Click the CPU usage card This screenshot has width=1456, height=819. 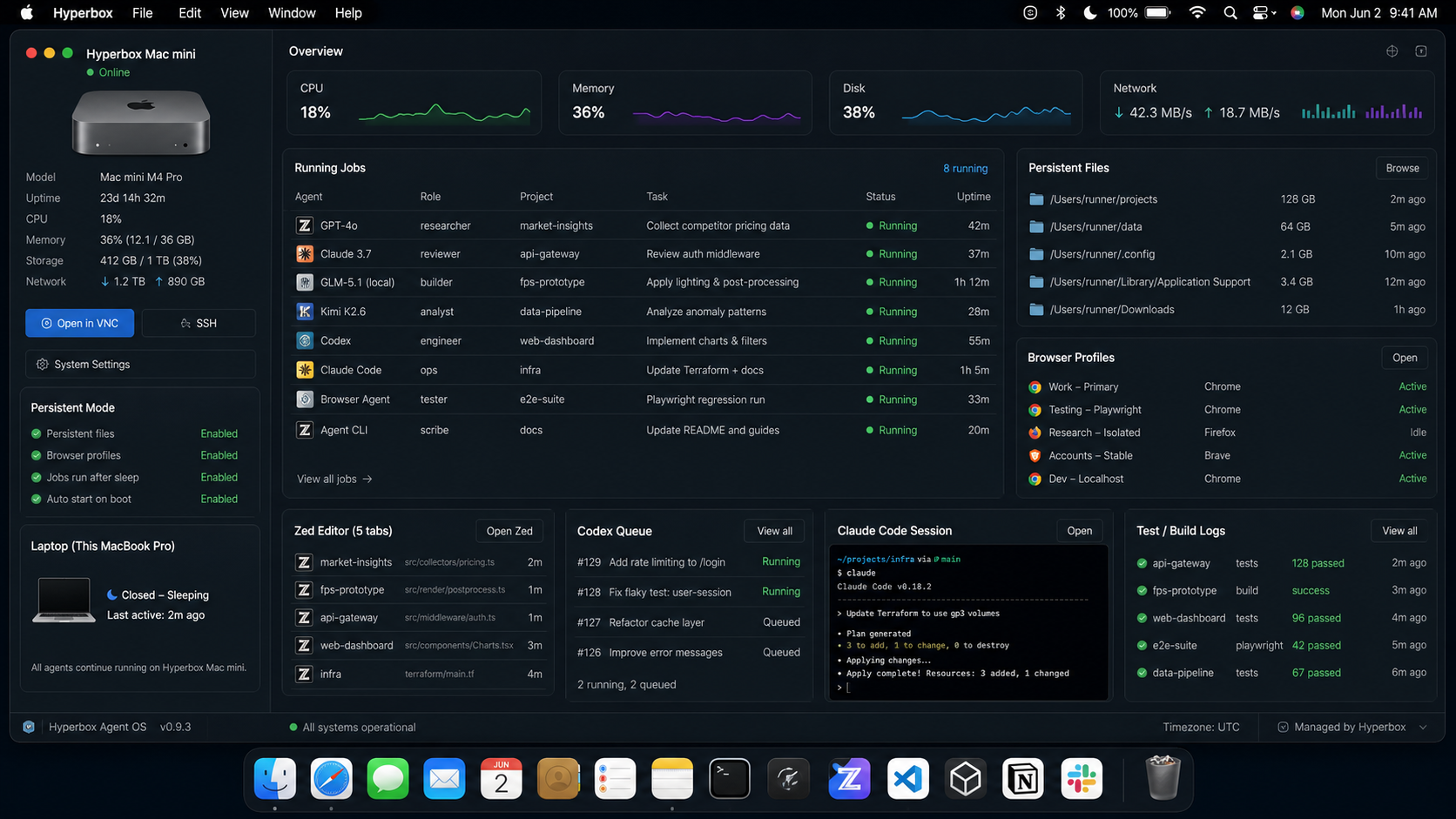click(x=414, y=103)
